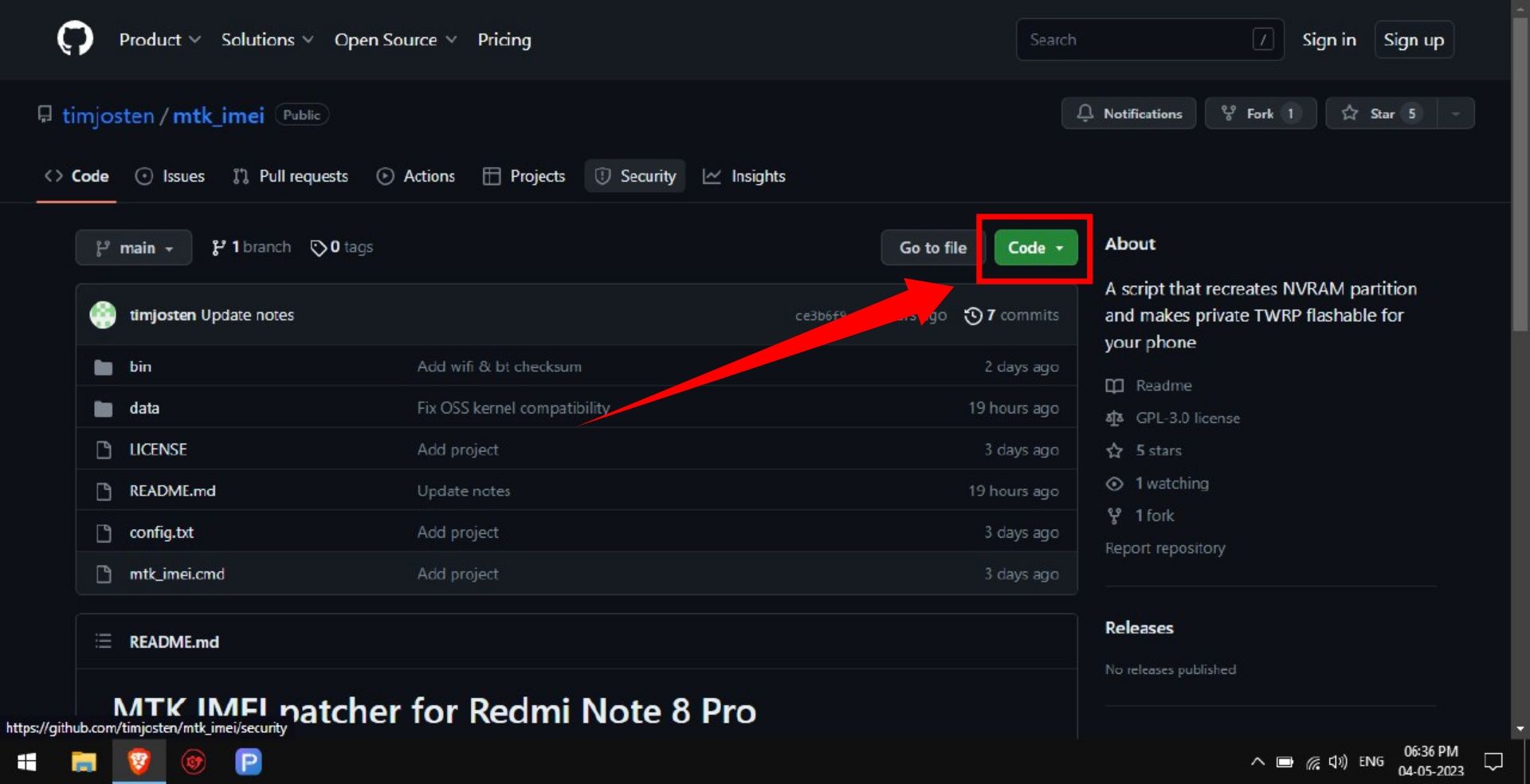This screenshot has width=1530, height=784.
Task: Focus the Search input field
Action: click(1150, 39)
